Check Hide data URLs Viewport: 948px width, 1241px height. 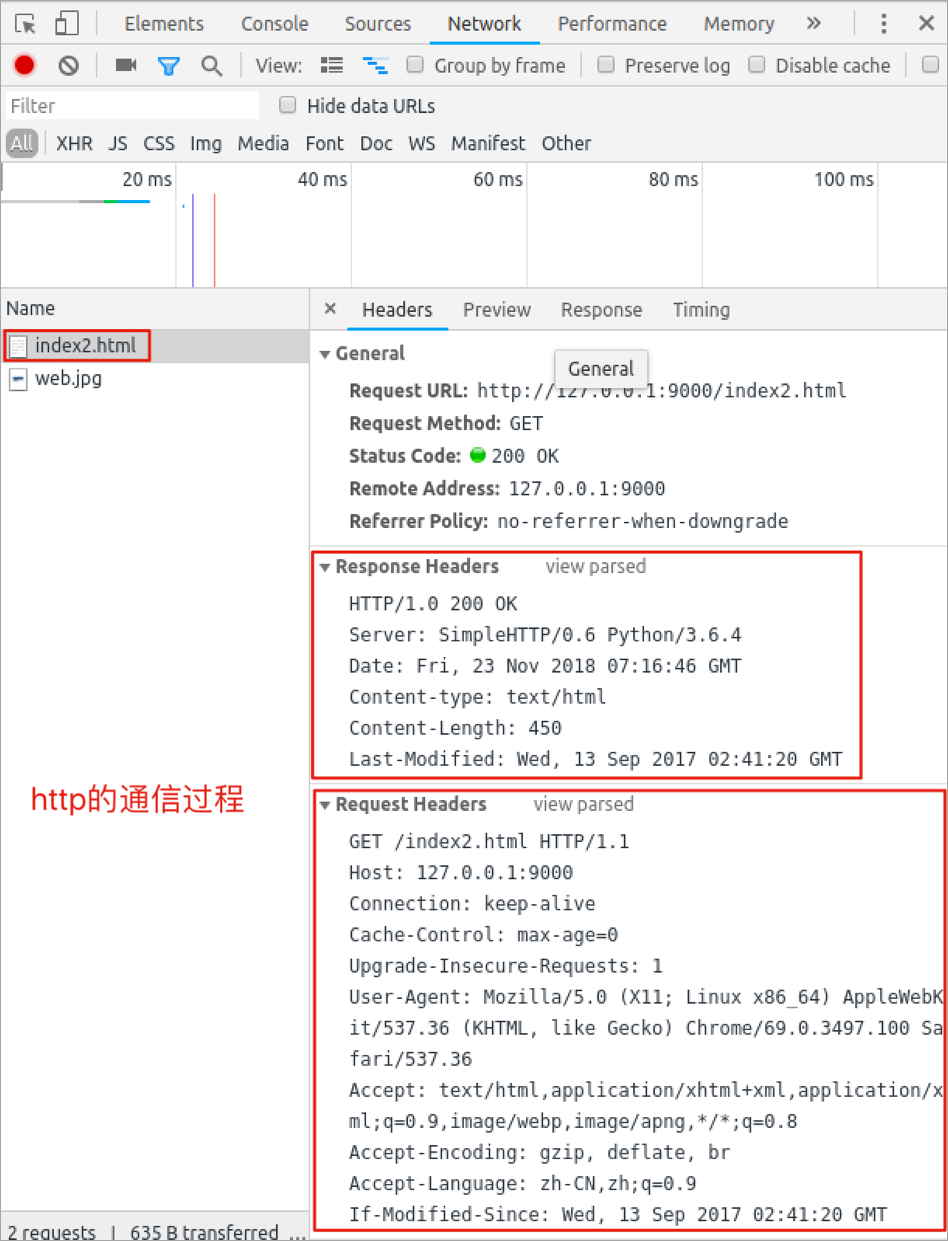click(x=288, y=105)
